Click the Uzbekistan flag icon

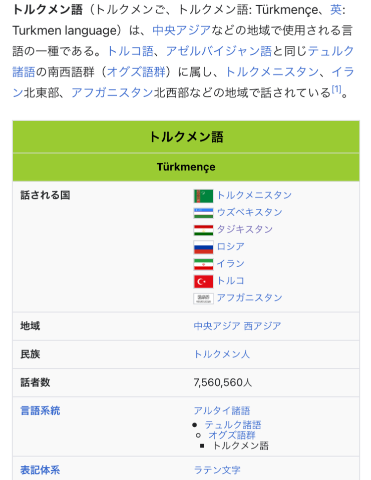tap(203, 213)
